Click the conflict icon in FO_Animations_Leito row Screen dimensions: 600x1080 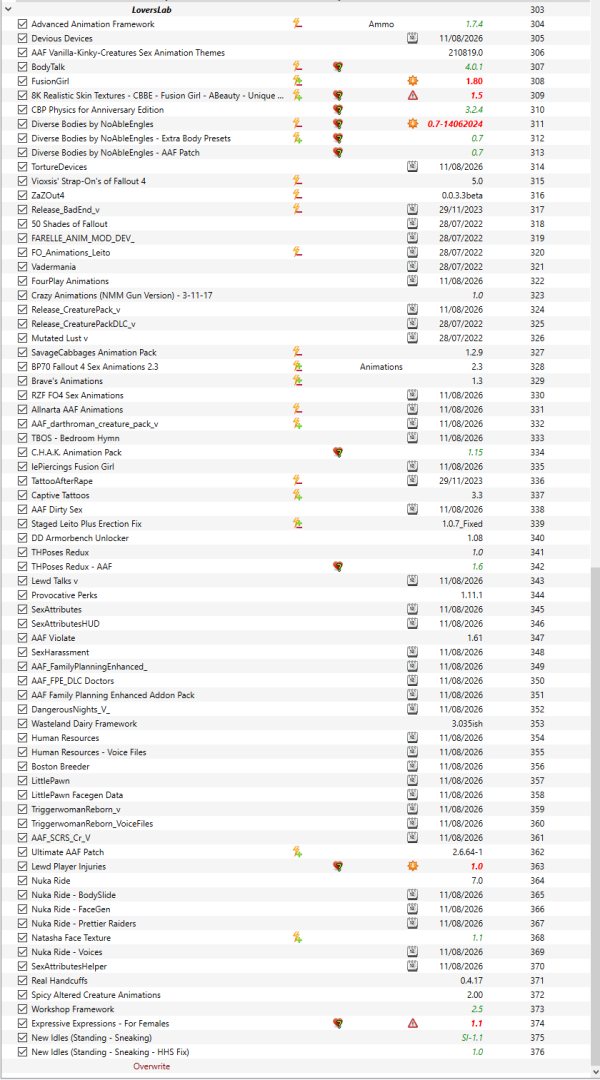click(298, 253)
